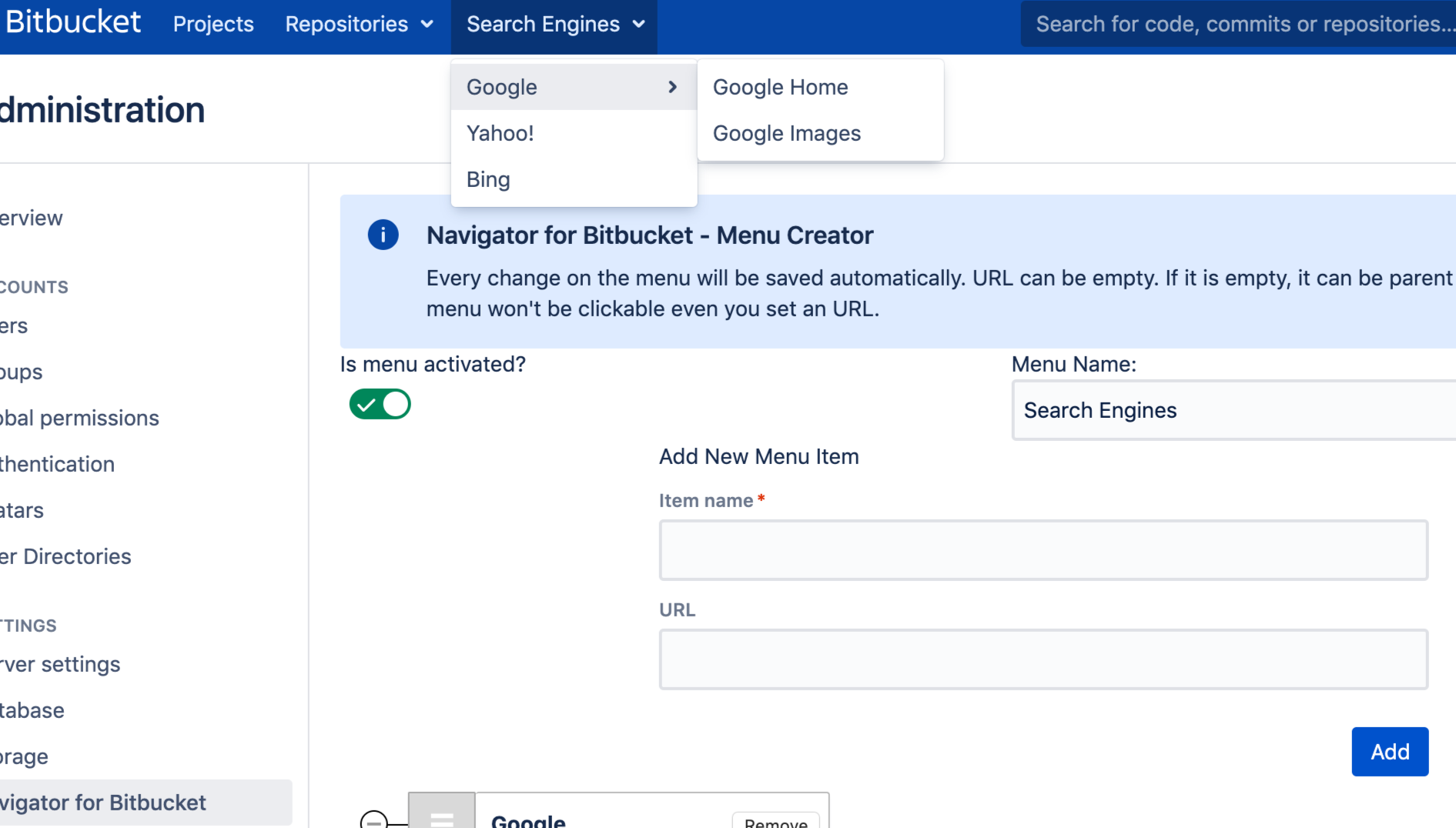
Task: Select Bing from the menu
Action: pos(488,179)
